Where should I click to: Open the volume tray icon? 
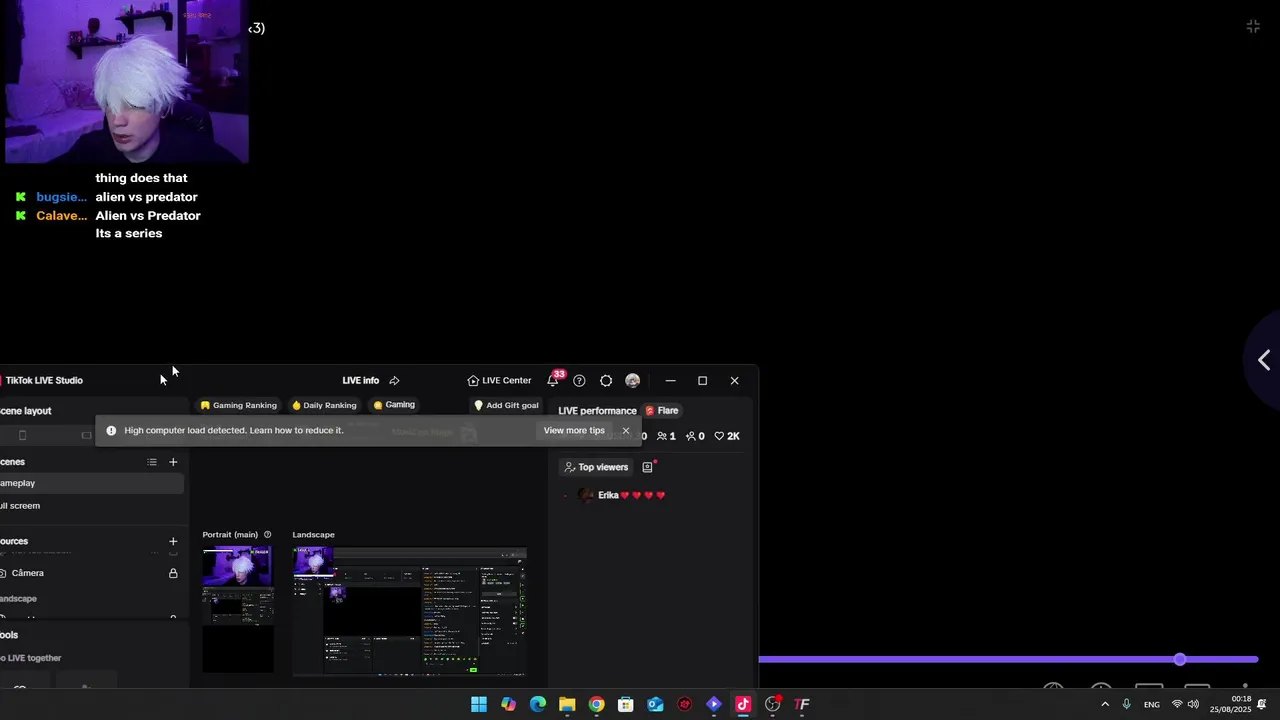(1193, 704)
